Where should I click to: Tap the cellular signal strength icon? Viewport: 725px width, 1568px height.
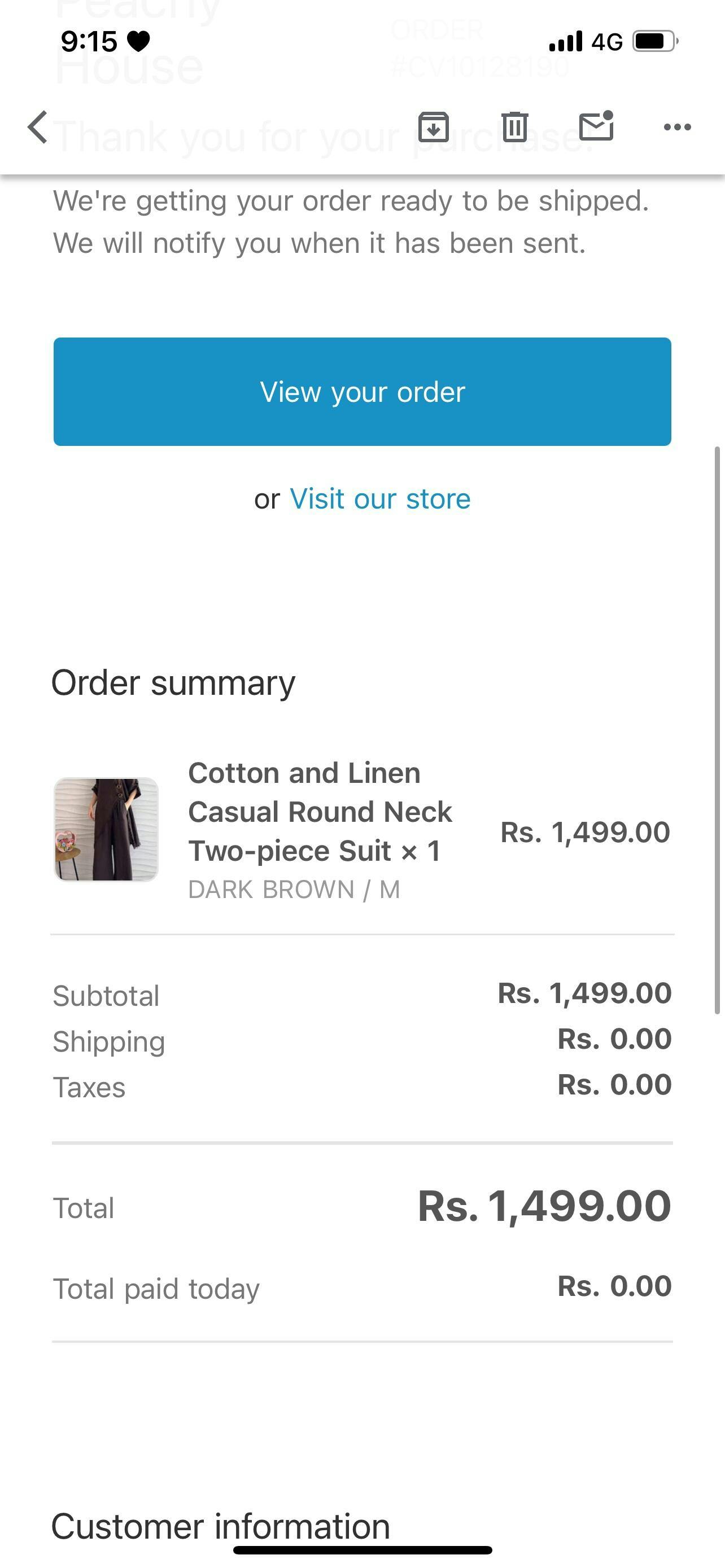[566, 42]
